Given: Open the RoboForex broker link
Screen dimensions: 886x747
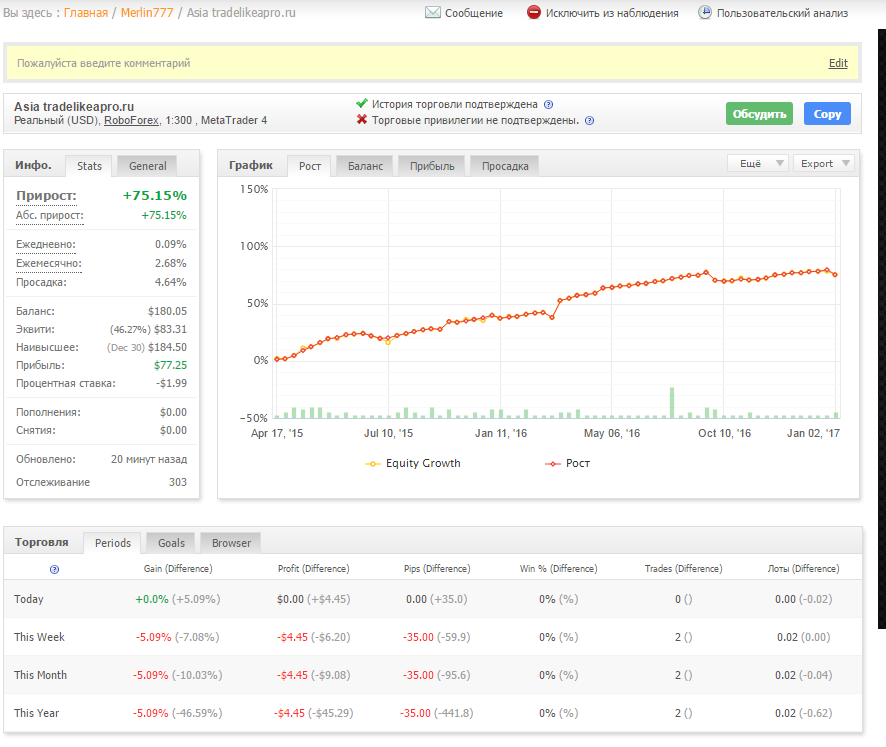Looking at the screenshot, I should point(131,120).
